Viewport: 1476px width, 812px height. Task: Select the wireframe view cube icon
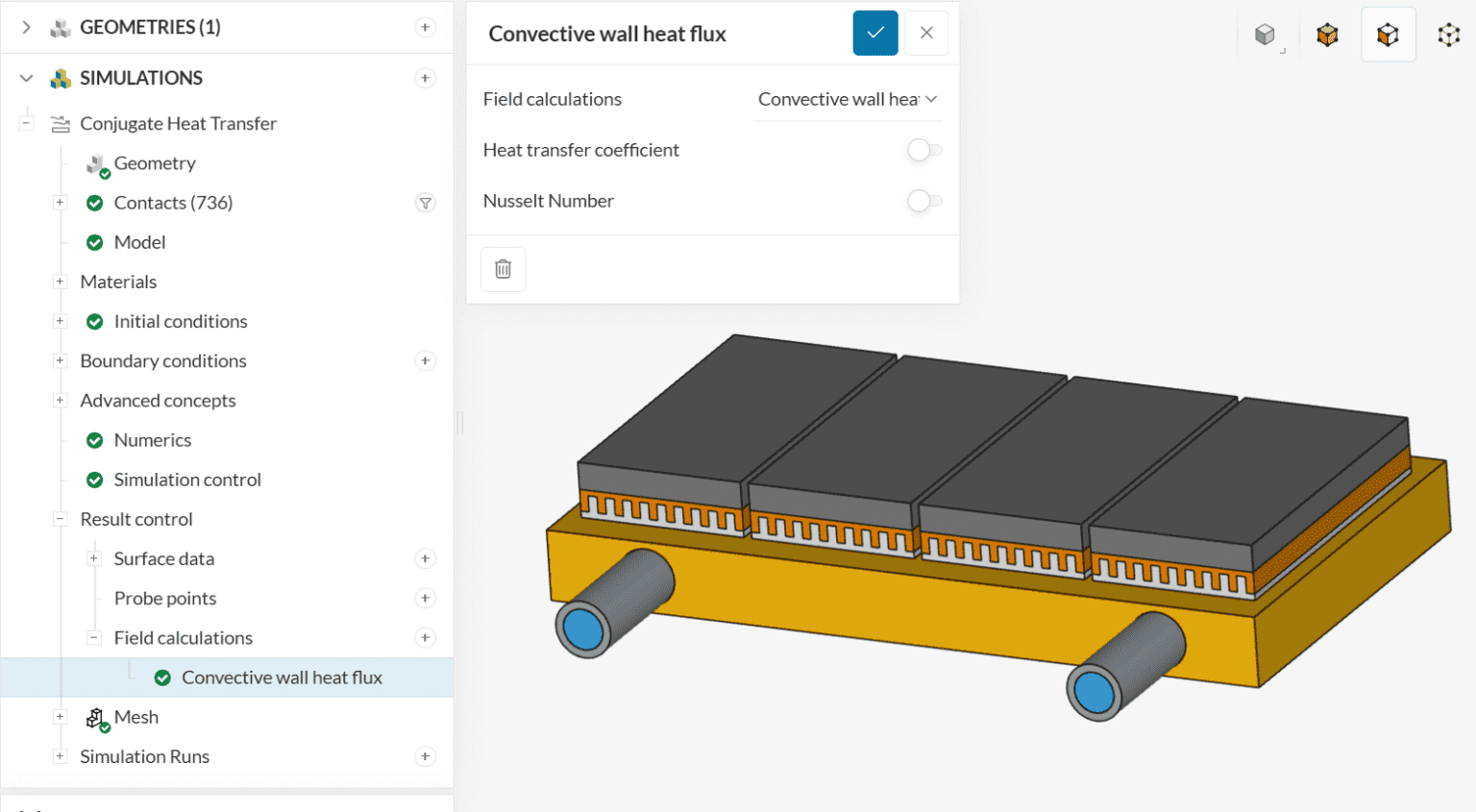click(x=1448, y=36)
